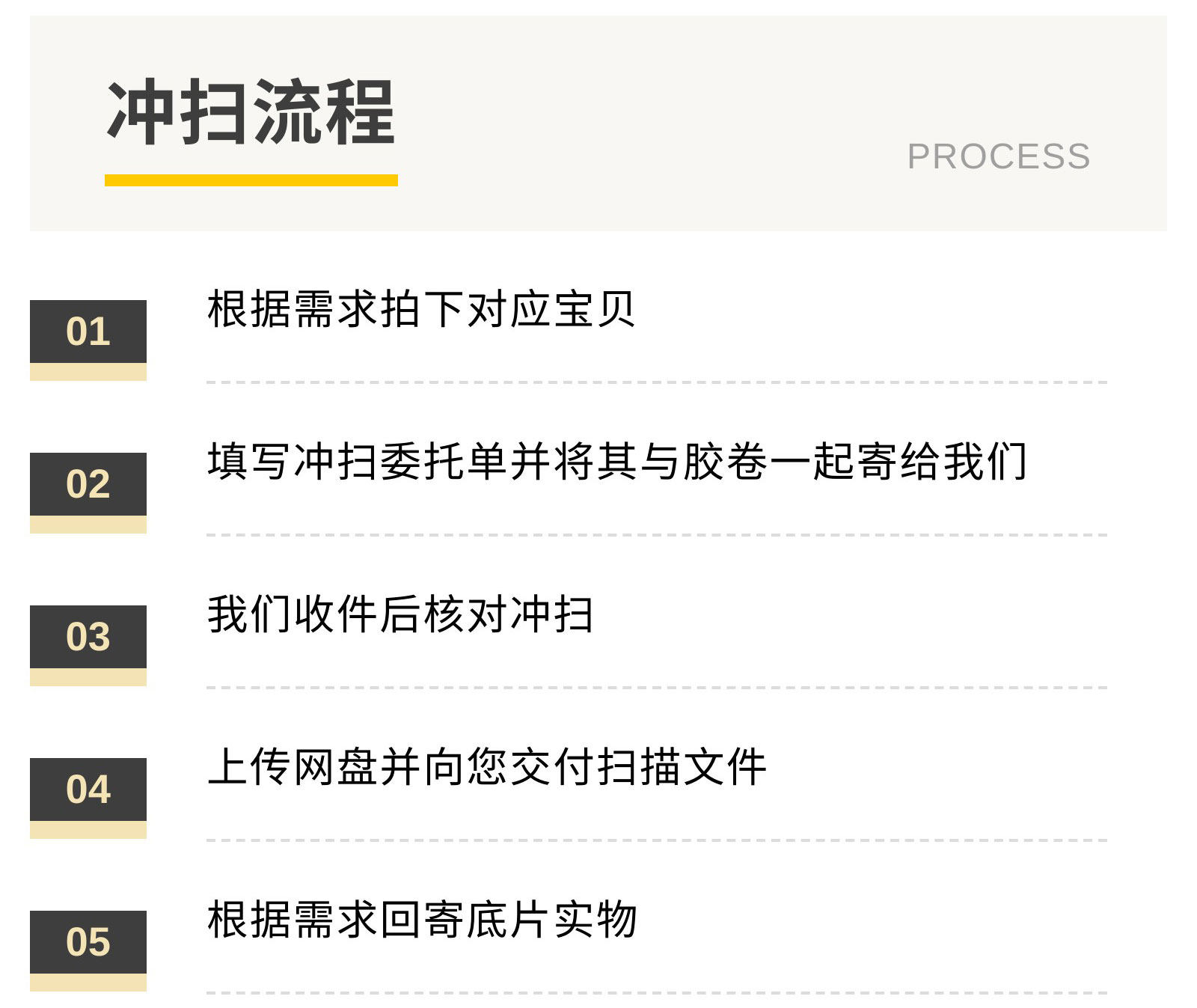Click the 01 step number badge
The width and height of the screenshot is (1197, 1008).
pos(88,332)
